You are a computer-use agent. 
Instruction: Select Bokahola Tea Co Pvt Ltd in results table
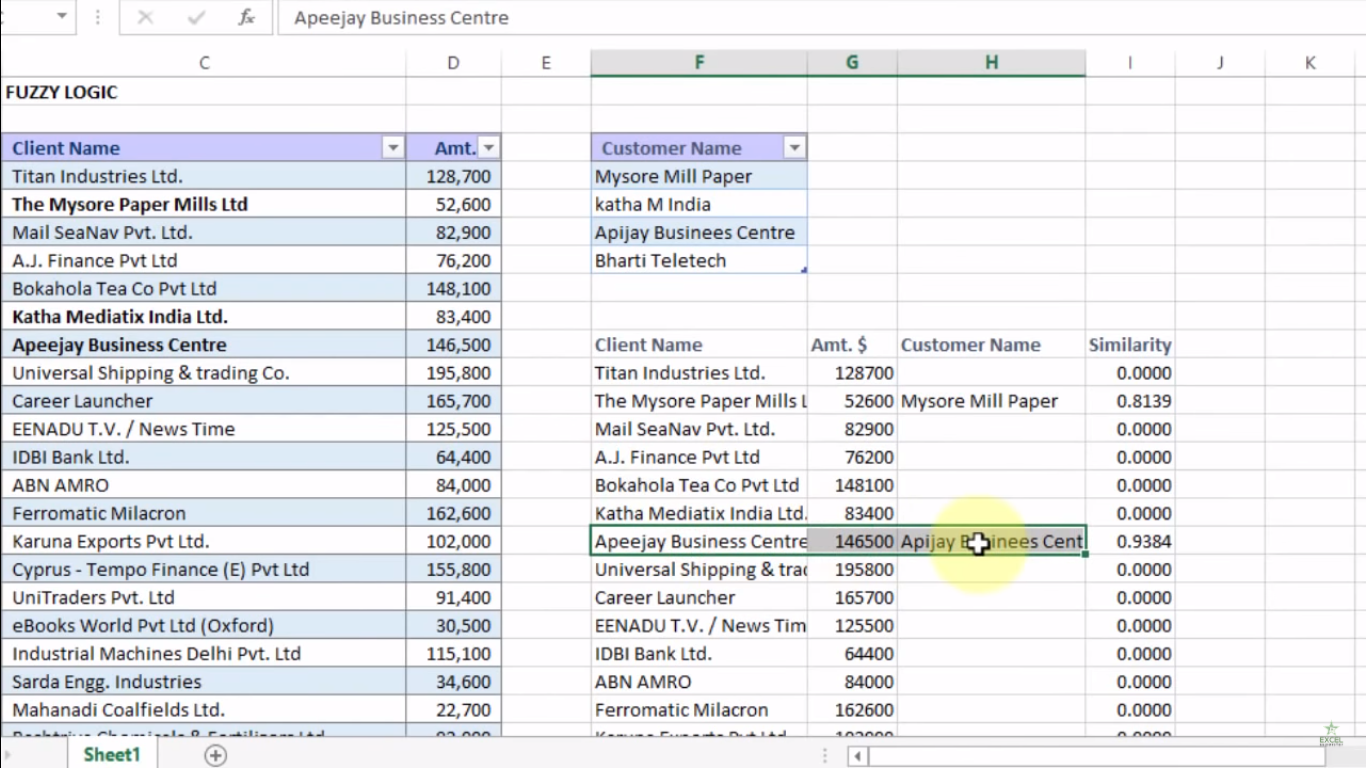click(x=699, y=485)
